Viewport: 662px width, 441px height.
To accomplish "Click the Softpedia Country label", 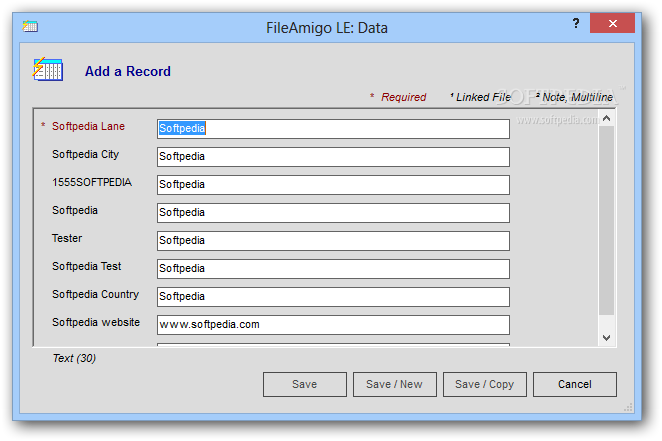I will click(95, 294).
